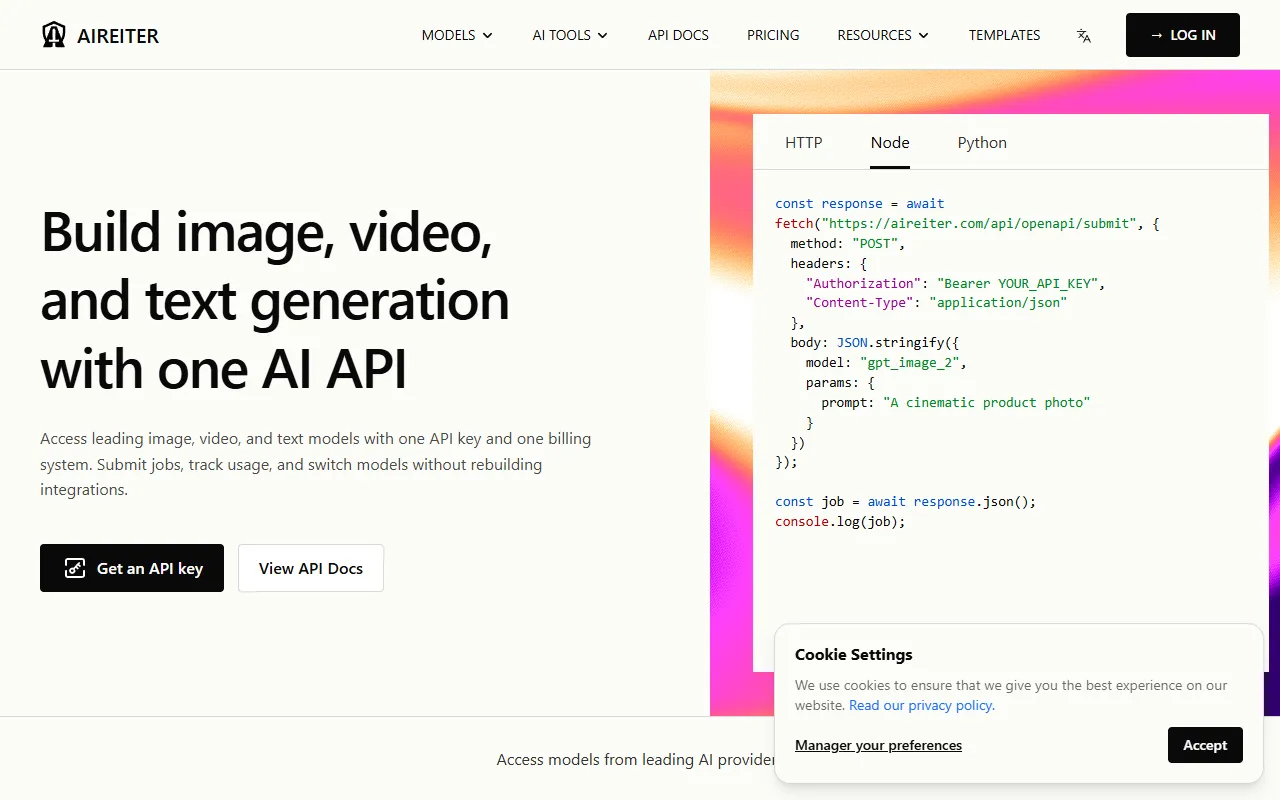Click the "application/json" string in code
This screenshot has height=800, width=1280.
click(x=998, y=302)
